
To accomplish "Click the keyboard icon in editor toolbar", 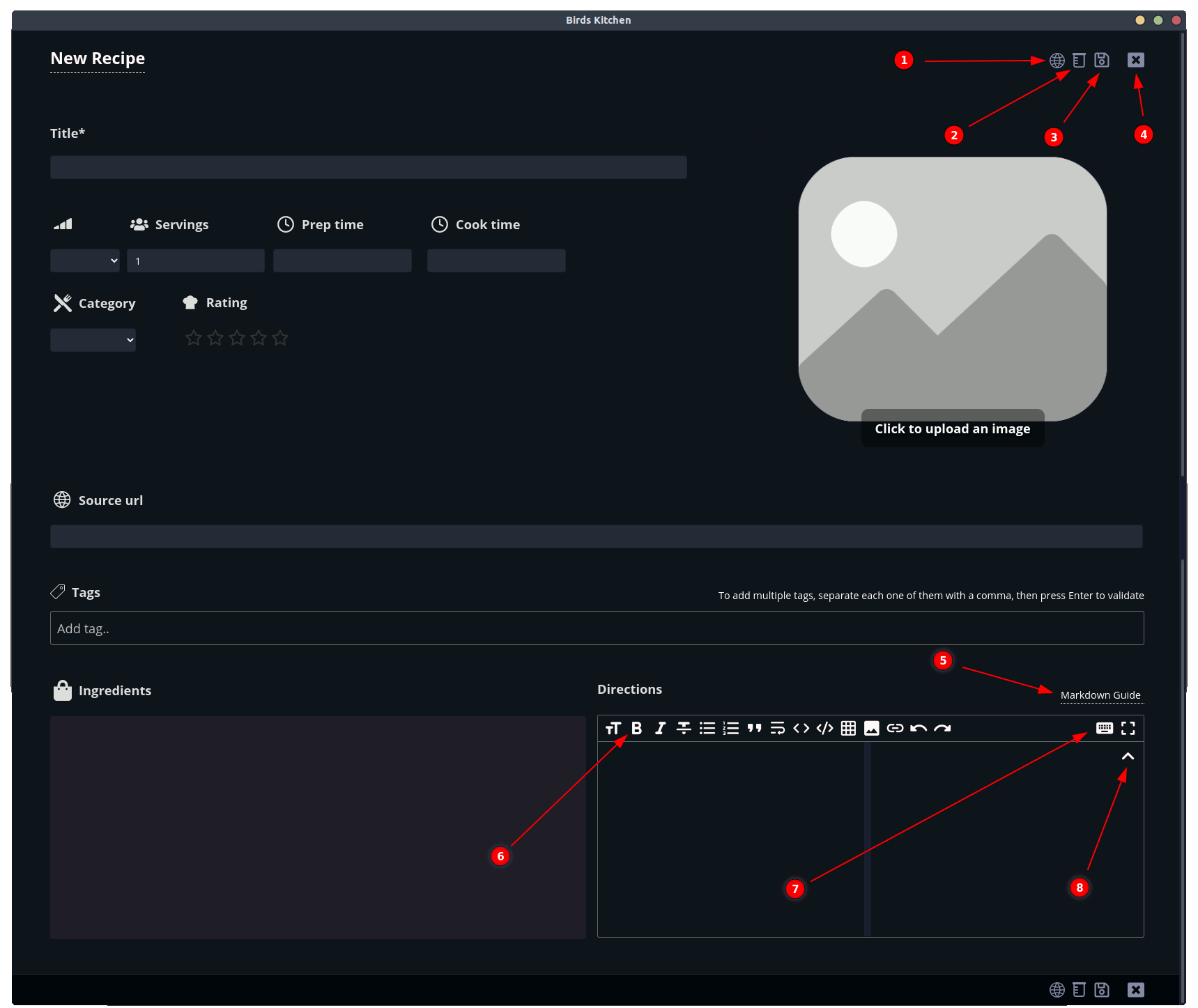I will 1105,729.
